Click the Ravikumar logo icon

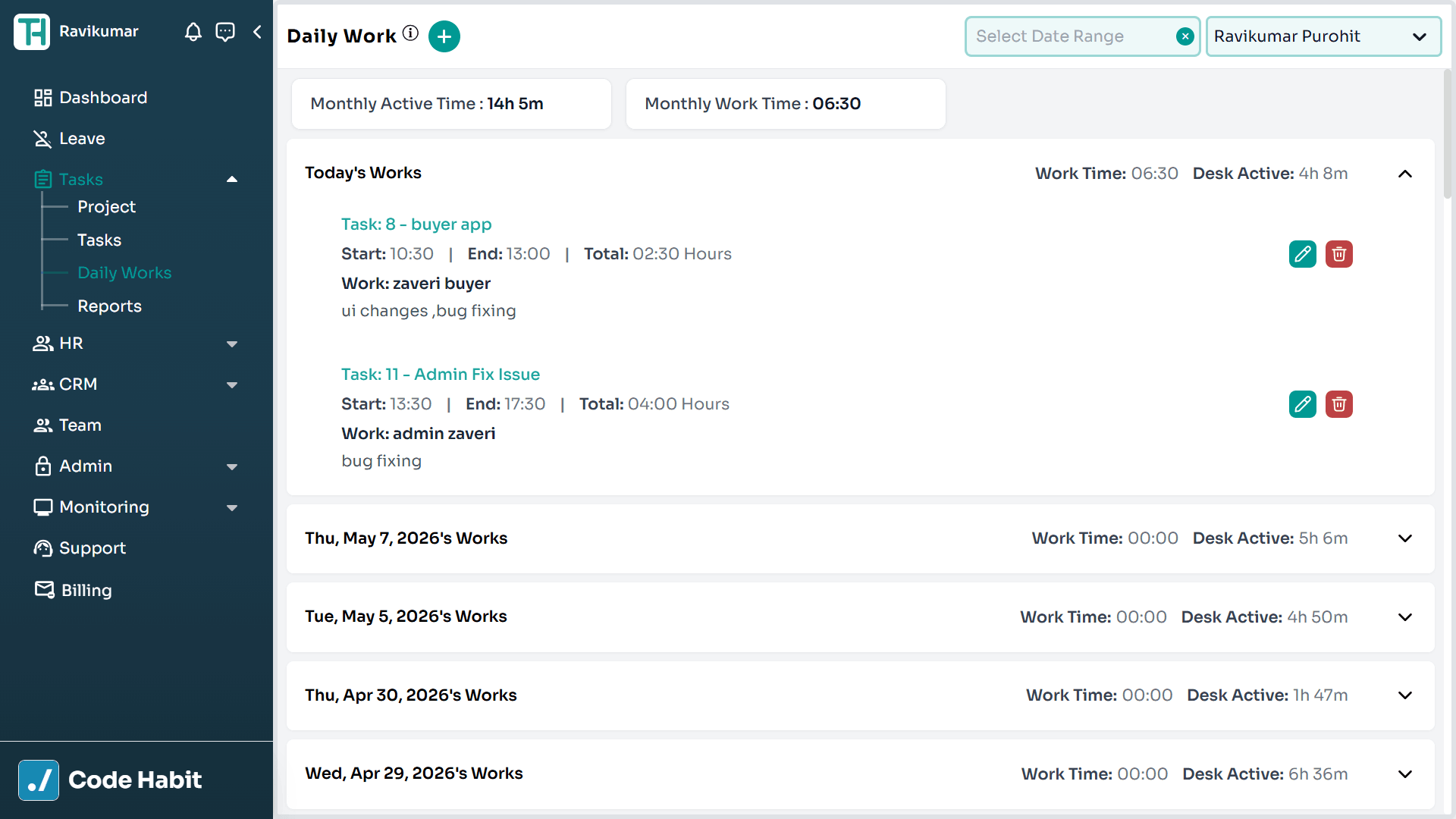[32, 32]
